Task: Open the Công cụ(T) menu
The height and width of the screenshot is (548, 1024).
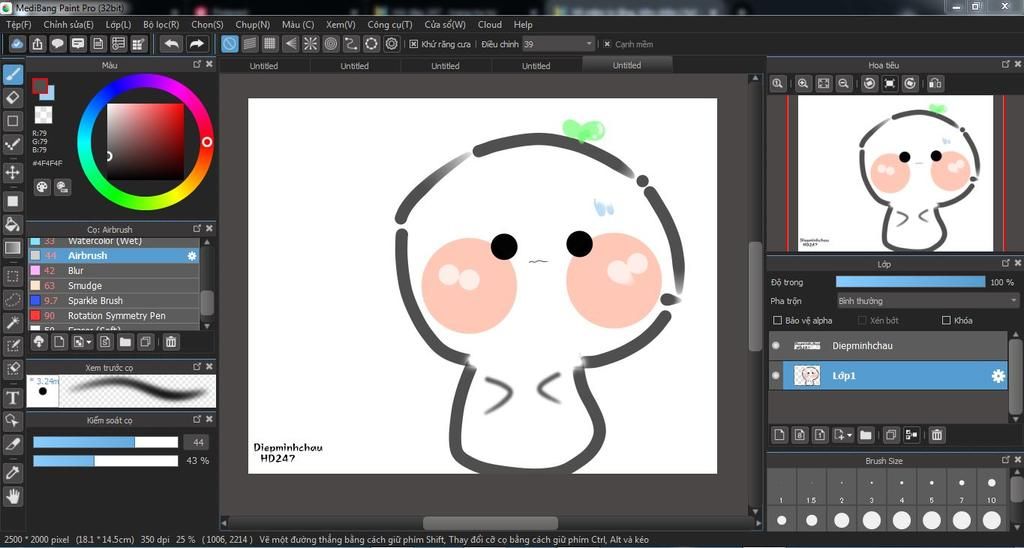Action: click(x=390, y=25)
